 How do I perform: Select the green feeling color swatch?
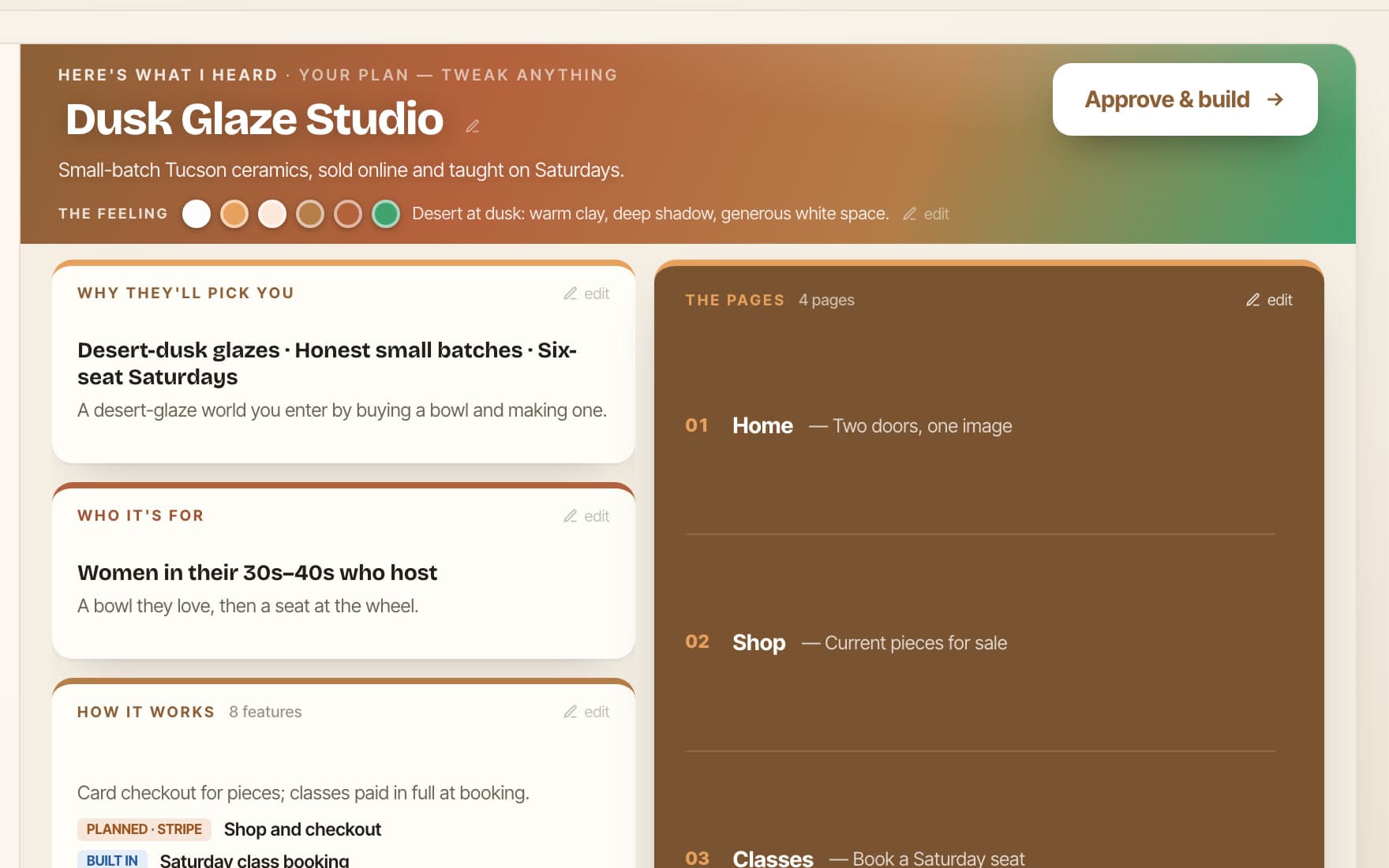[386, 214]
